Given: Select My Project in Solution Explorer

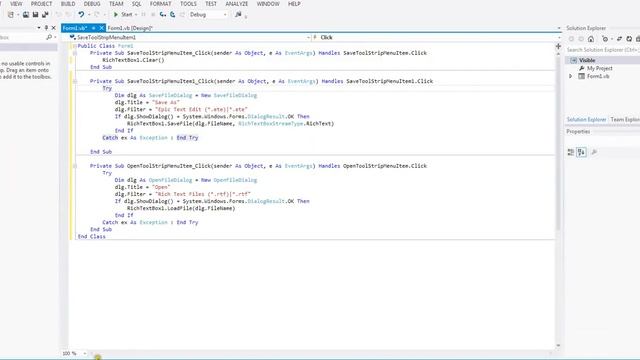Looking at the screenshot, I should click(x=599, y=69).
